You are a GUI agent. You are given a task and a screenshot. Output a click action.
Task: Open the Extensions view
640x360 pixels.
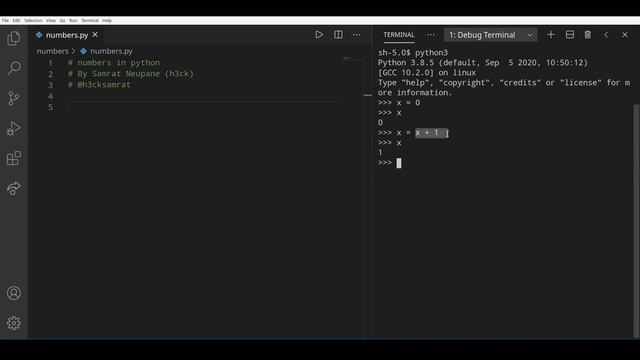click(x=13, y=158)
